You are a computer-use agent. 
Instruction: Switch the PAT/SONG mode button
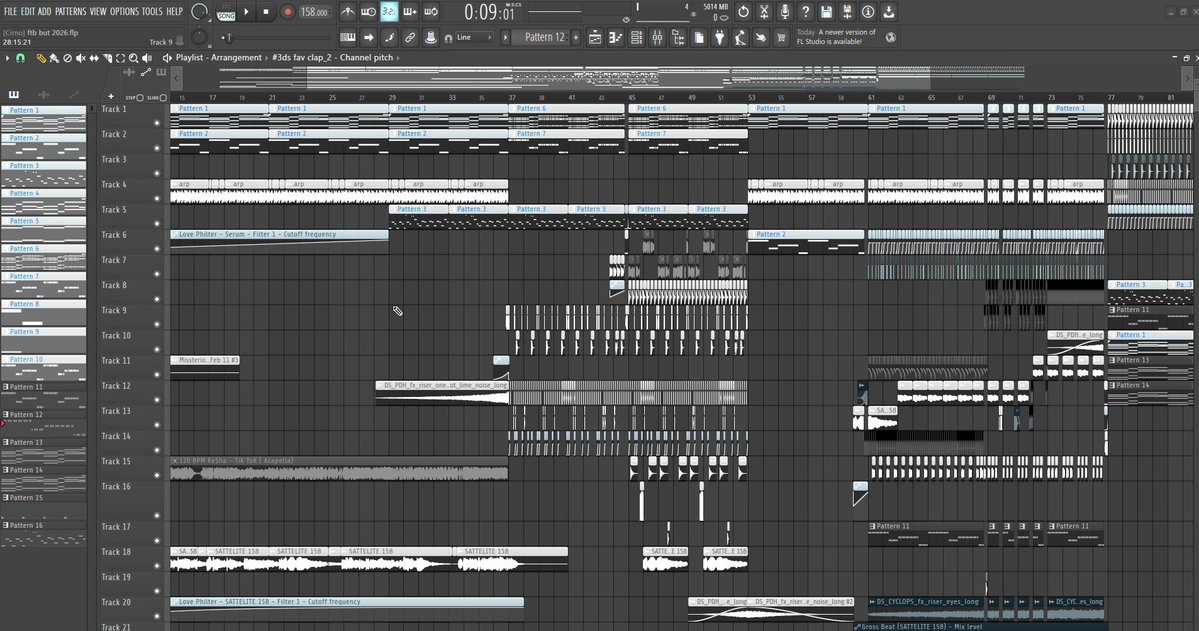(226, 12)
